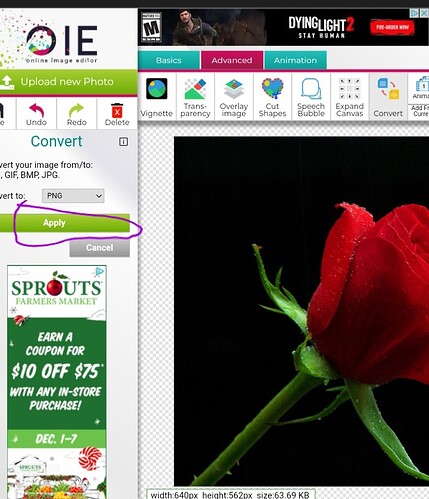
Task: Upload new Photo button
Action: click(68, 82)
